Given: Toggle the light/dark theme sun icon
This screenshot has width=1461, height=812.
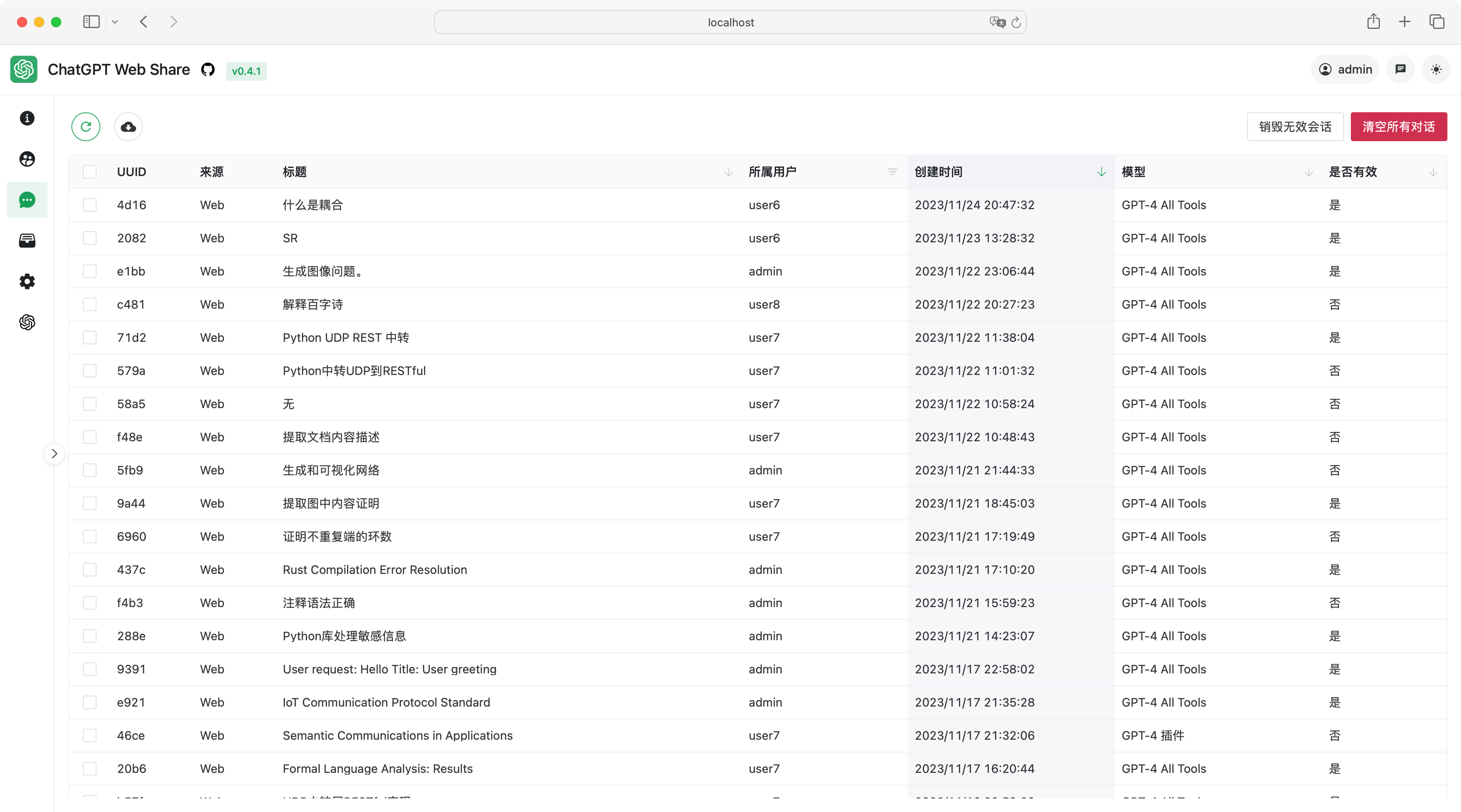Looking at the screenshot, I should point(1436,69).
